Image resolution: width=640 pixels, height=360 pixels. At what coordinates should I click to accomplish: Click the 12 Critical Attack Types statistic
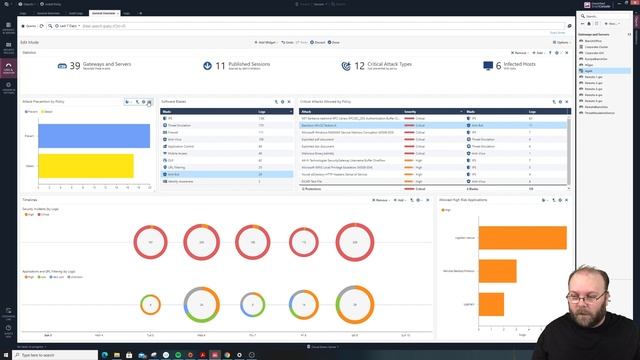[x=376, y=65]
